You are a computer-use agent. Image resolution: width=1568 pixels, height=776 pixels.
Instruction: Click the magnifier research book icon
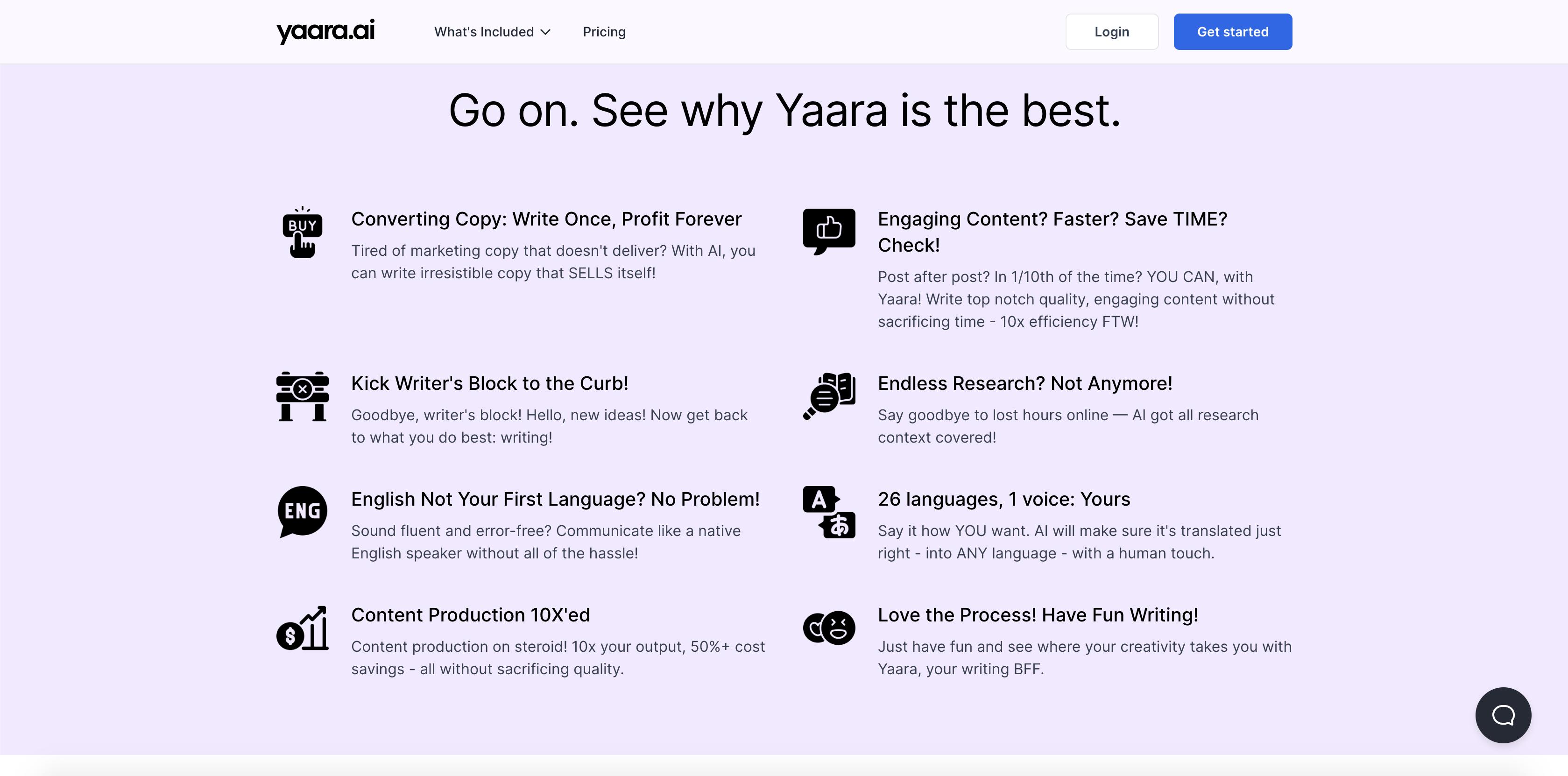828,396
